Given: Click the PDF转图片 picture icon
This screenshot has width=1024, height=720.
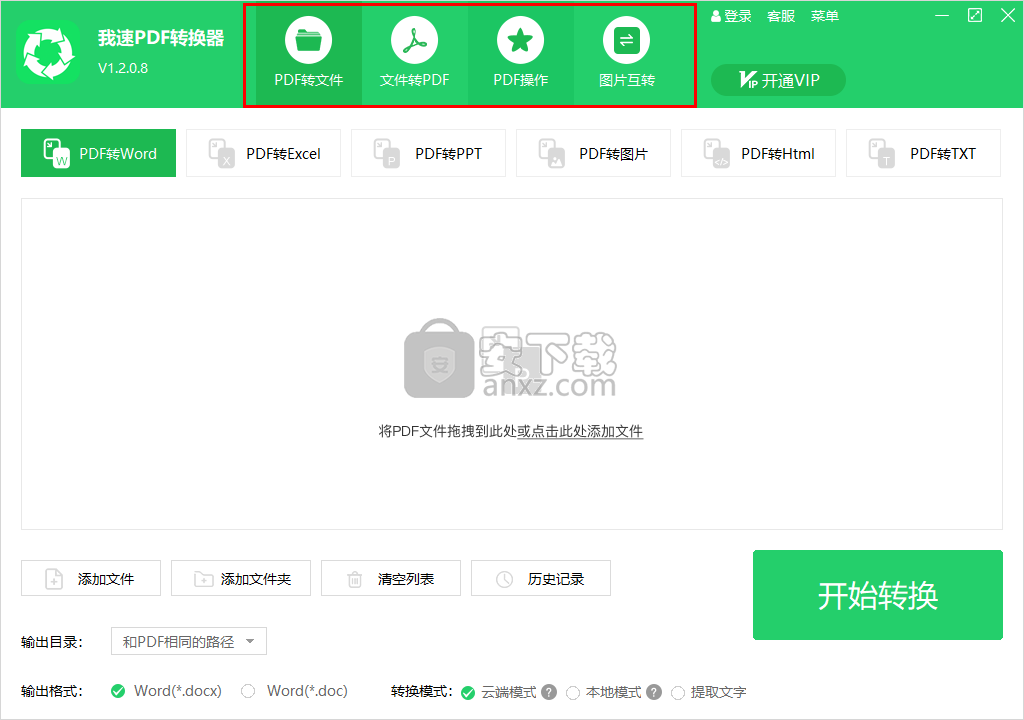Looking at the screenshot, I should pyautogui.click(x=551, y=153).
